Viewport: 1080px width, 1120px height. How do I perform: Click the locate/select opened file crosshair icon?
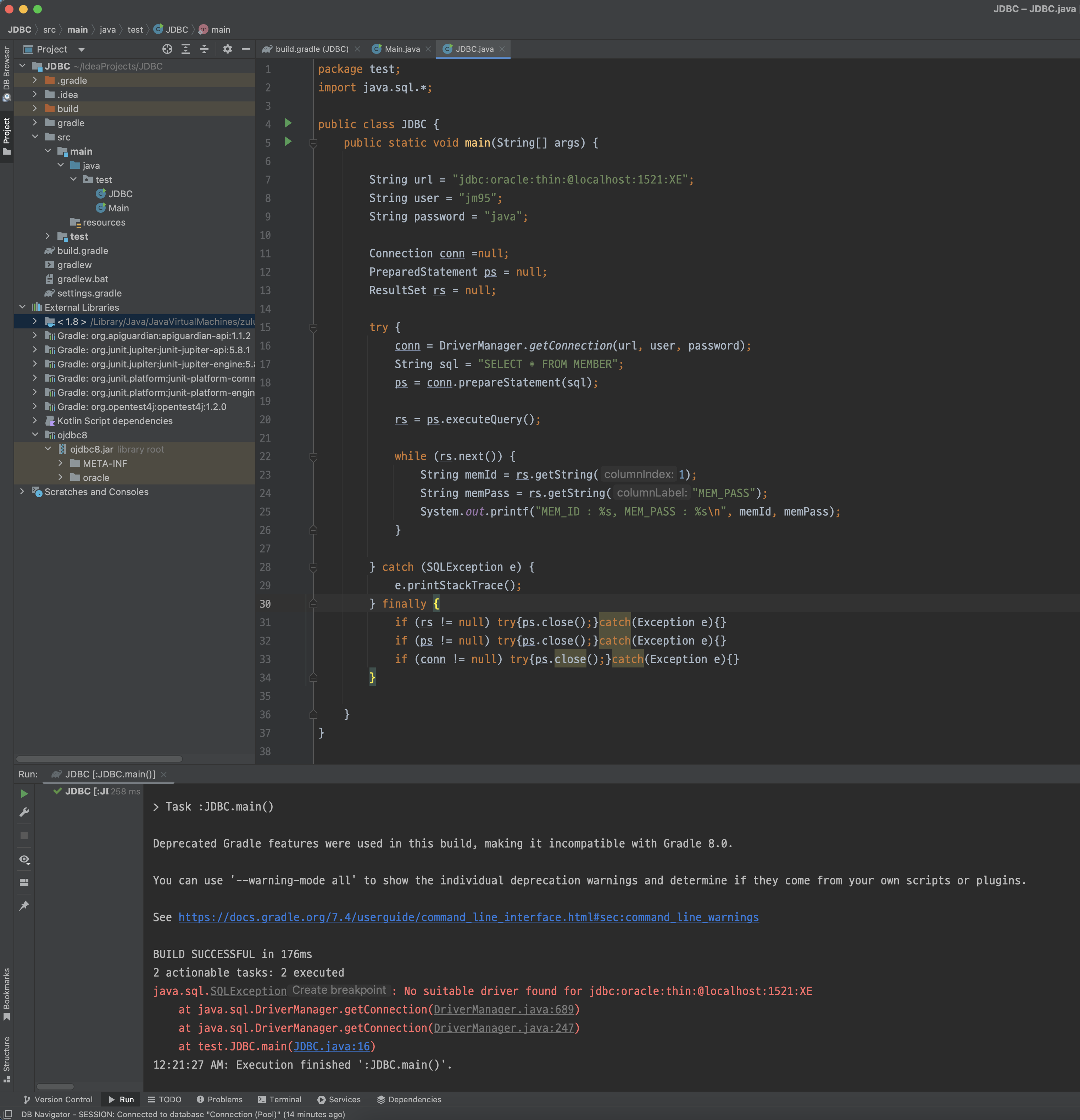click(x=167, y=49)
